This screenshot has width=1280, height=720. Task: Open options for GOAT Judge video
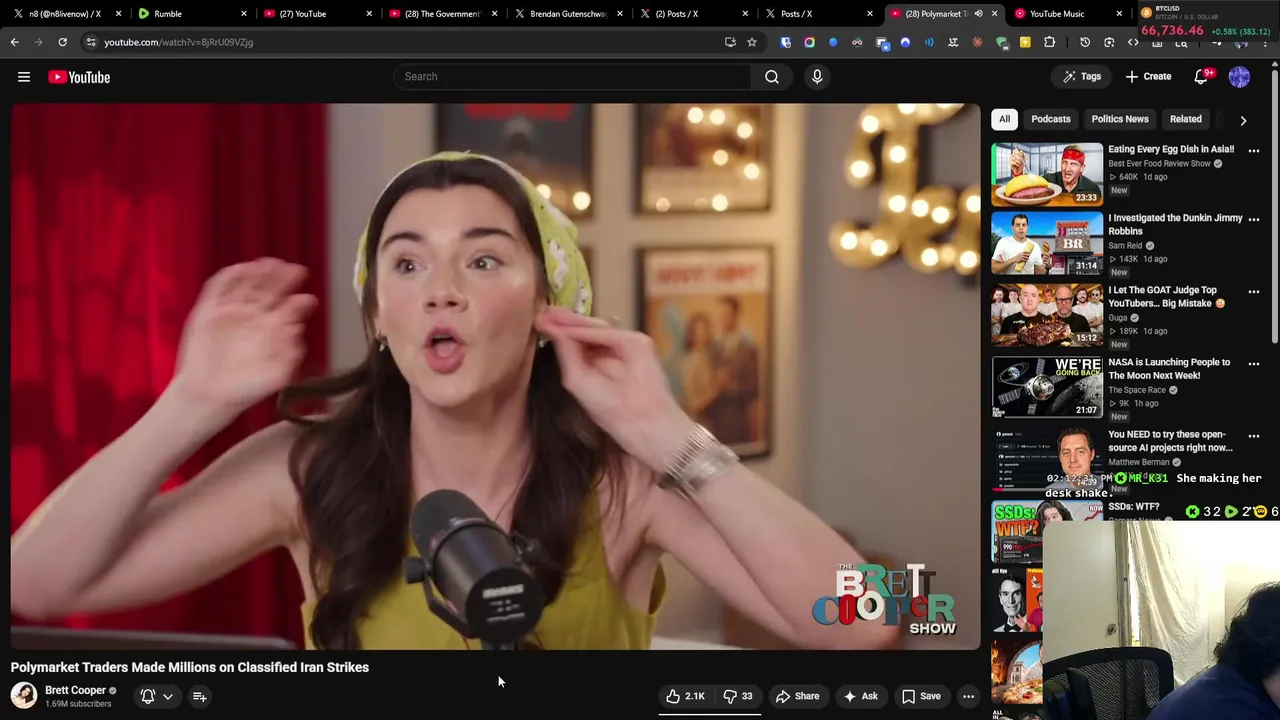point(1254,292)
